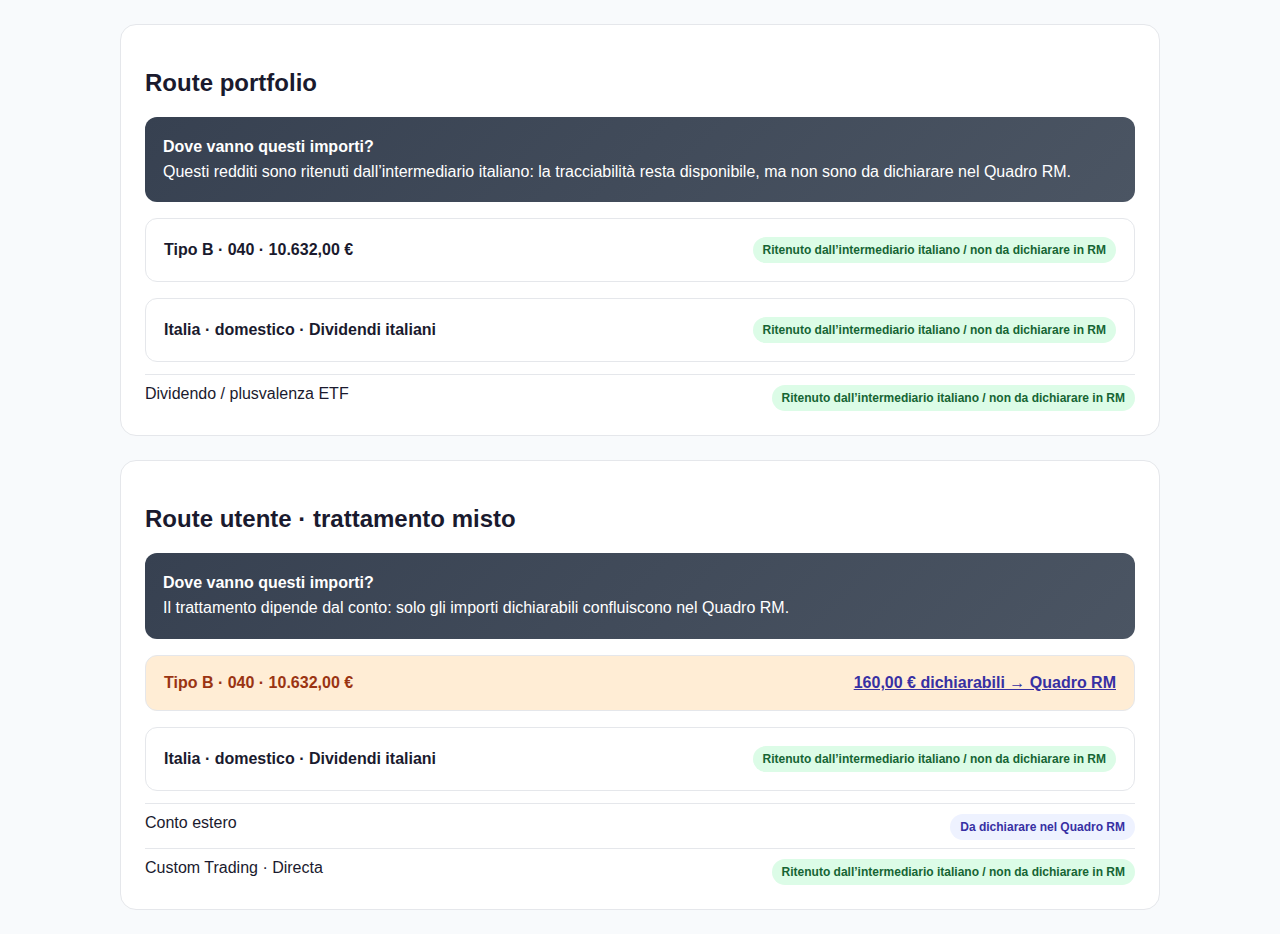Click Italia · domestico row in Route utente

[640, 759]
